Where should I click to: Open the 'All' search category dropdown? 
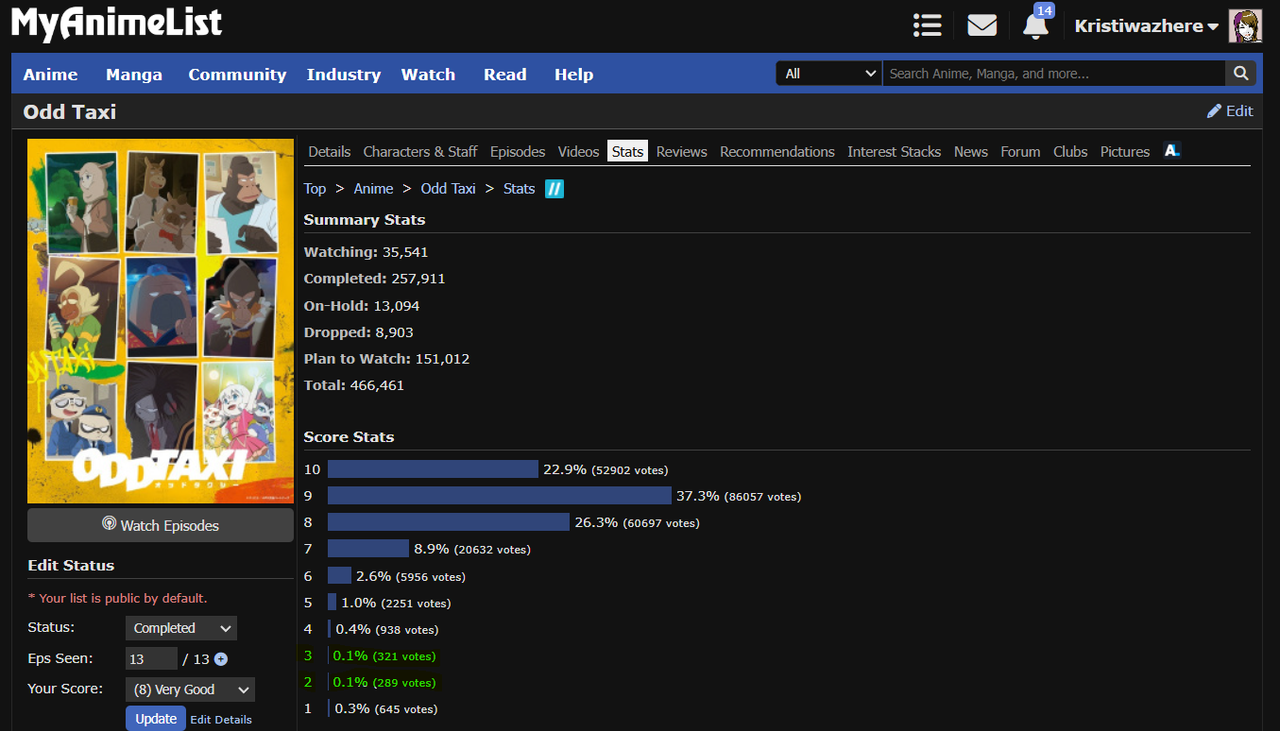(x=829, y=73)
